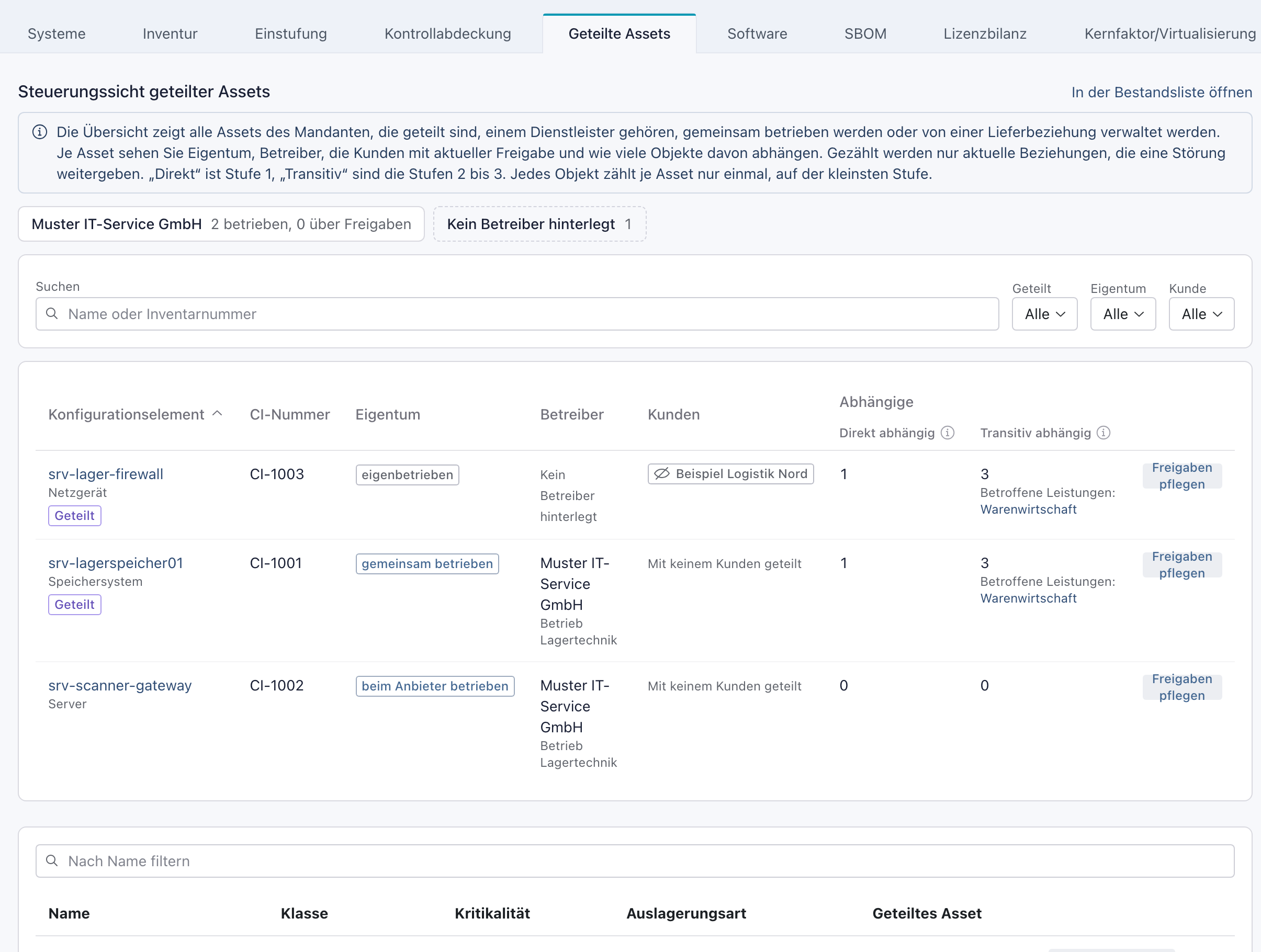Open the SBOM tab
Image resolution: width=1261 pixels, height=952 pixels.
[x=865, y=33]
